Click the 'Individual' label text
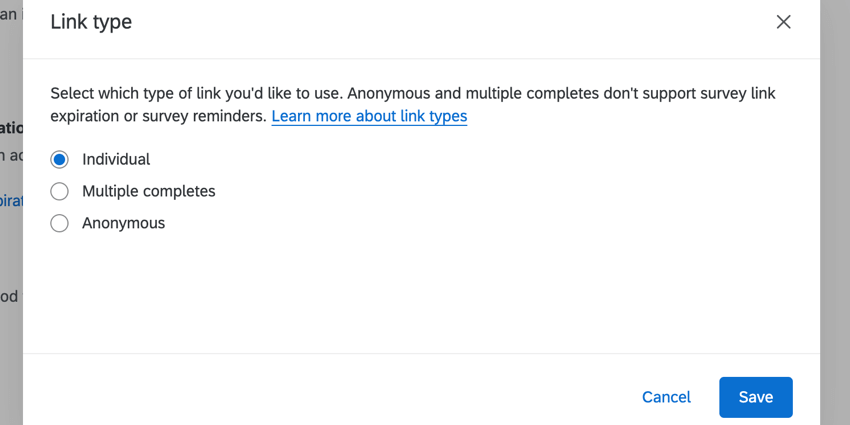The width and height of the screenshot is (850, 425). 116,159
